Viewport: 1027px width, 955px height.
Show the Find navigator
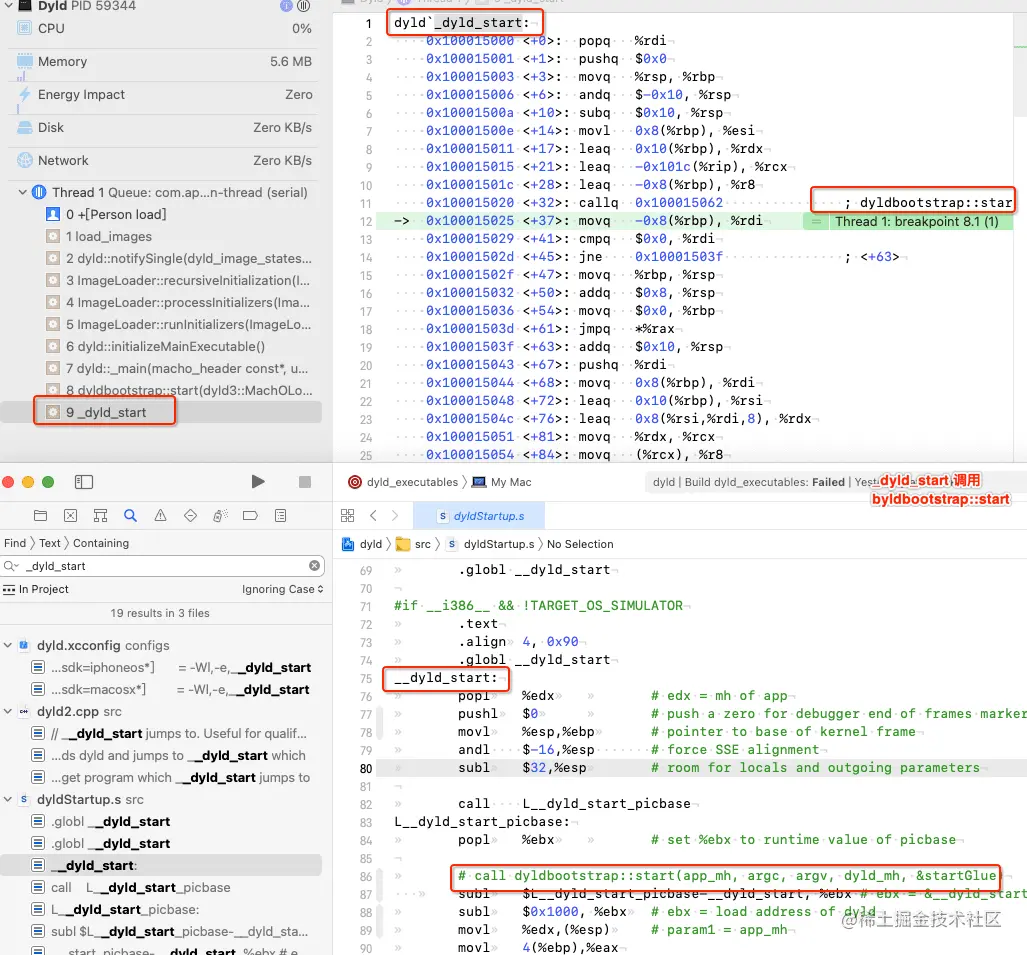[130, 515]
